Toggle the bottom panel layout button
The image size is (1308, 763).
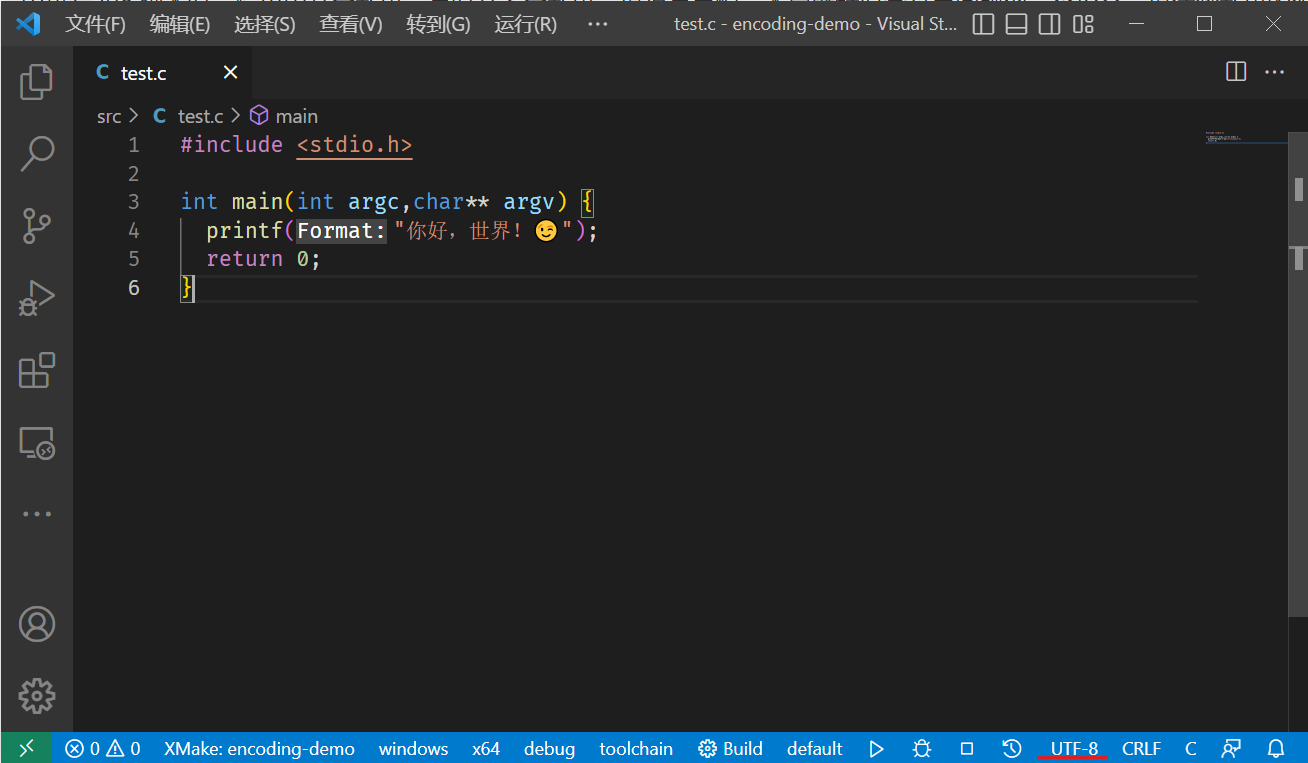point(1016,24)
